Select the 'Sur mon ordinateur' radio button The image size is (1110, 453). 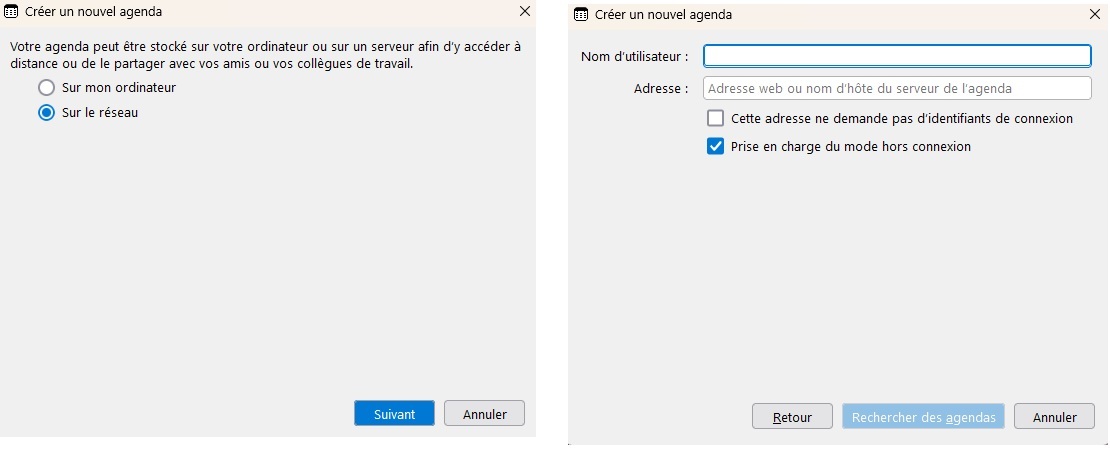pos(46,88)
